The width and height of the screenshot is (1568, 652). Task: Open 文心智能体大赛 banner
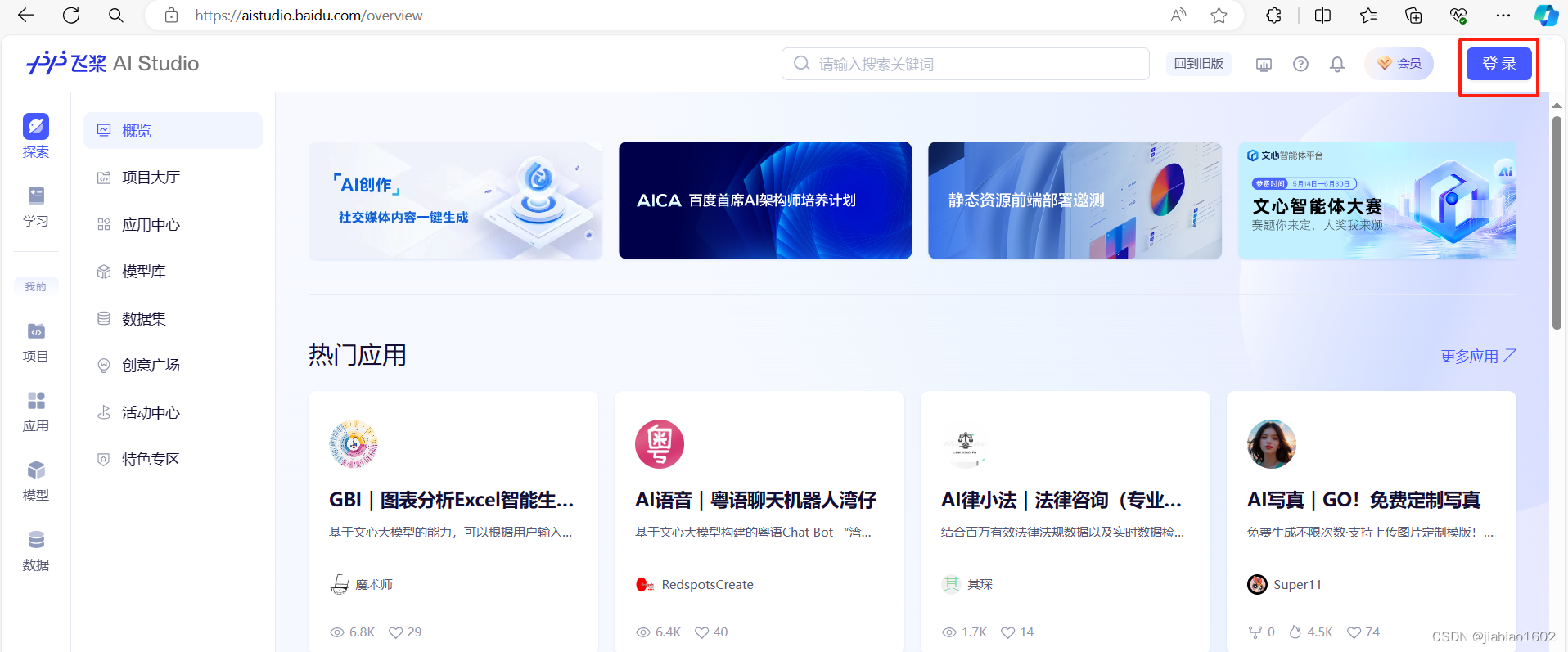(x=1377, y=200)
